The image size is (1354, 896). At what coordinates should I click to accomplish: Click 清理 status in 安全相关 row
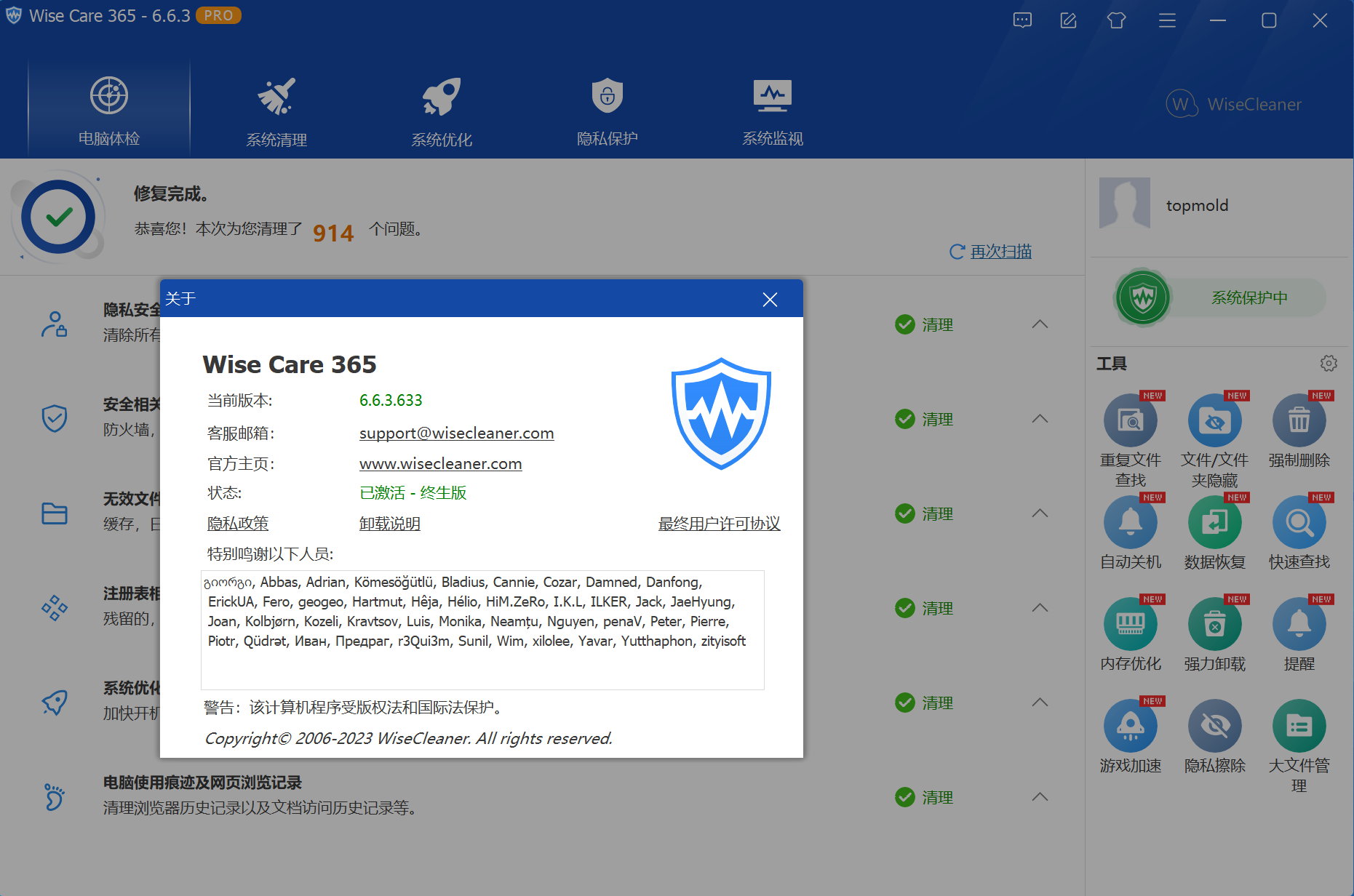click(924, 419)
